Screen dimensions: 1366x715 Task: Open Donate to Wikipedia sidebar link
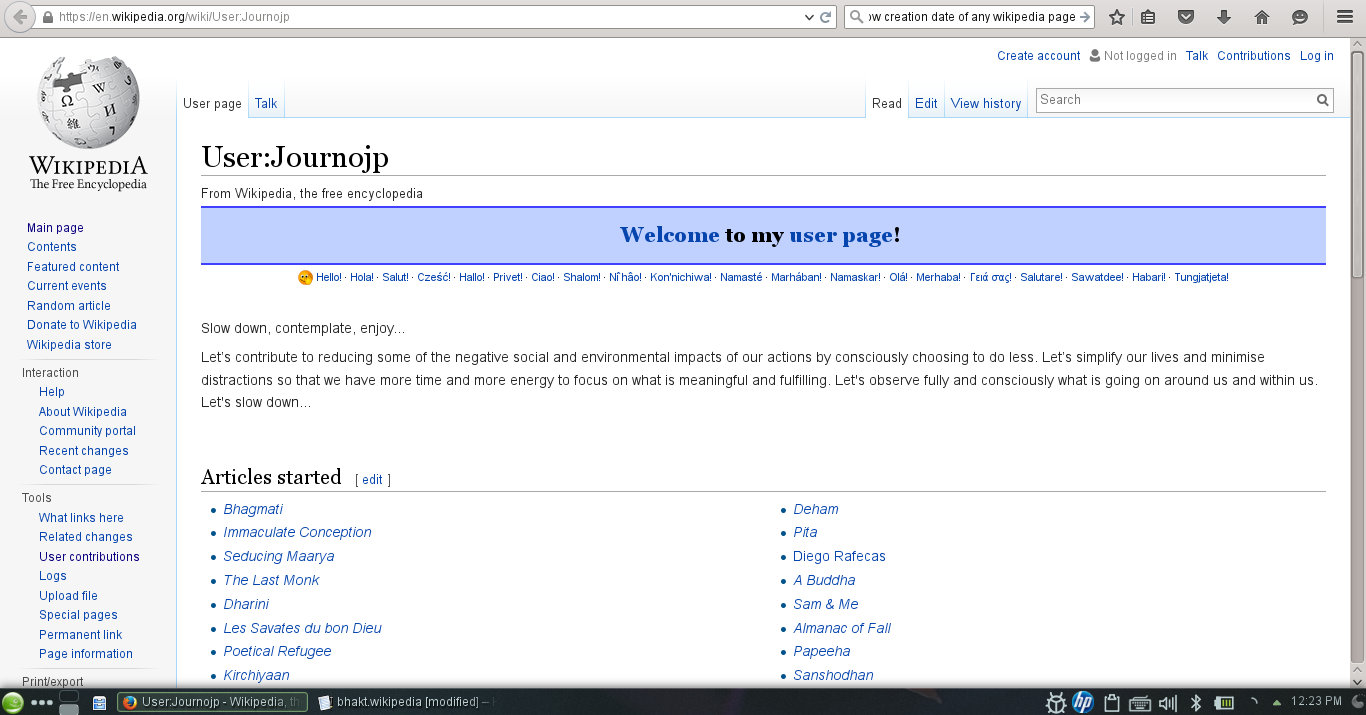pyautogui.click(x=82, y=325)
